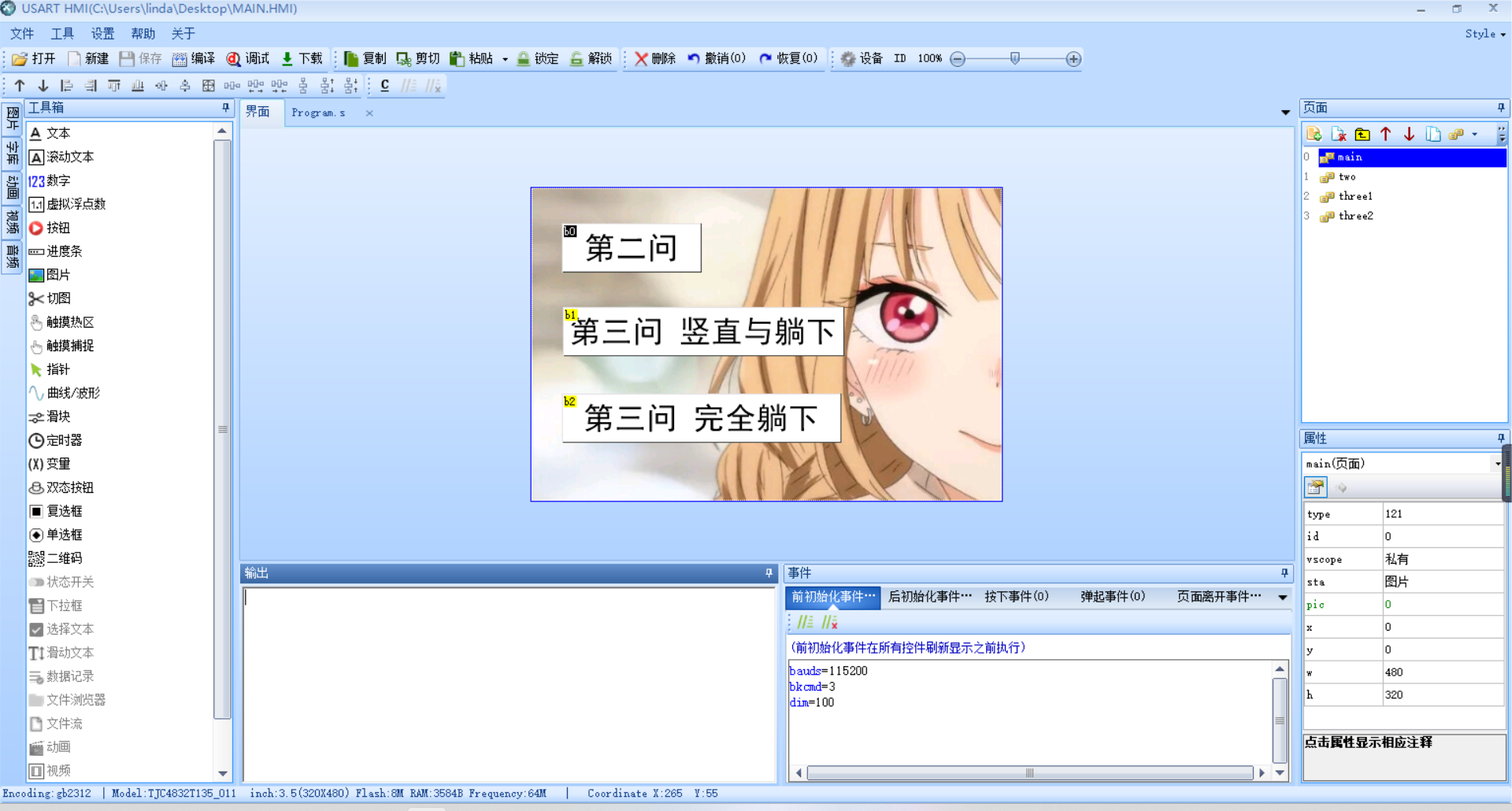The width and height of the screenshot is (1512, 811).
Task: Expand the 页面 toolbar overflow options
Action: pos(1502,134)
